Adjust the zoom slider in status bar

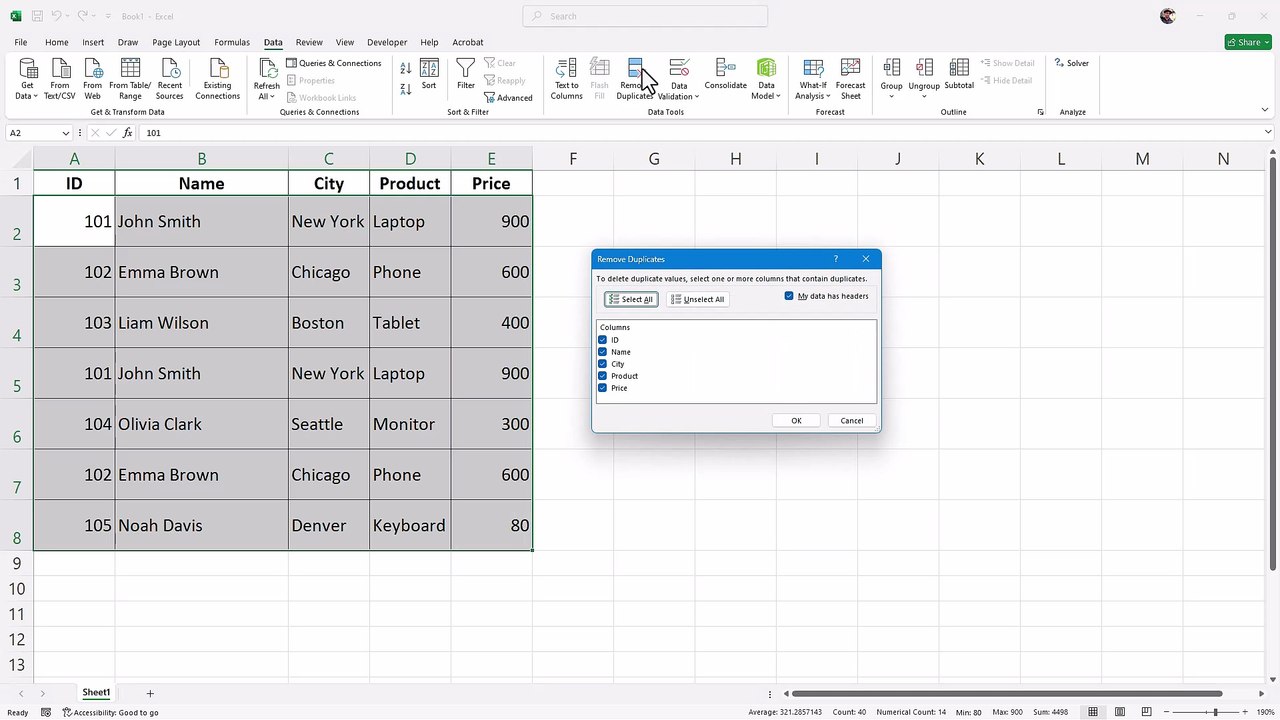coord(1215,712)
